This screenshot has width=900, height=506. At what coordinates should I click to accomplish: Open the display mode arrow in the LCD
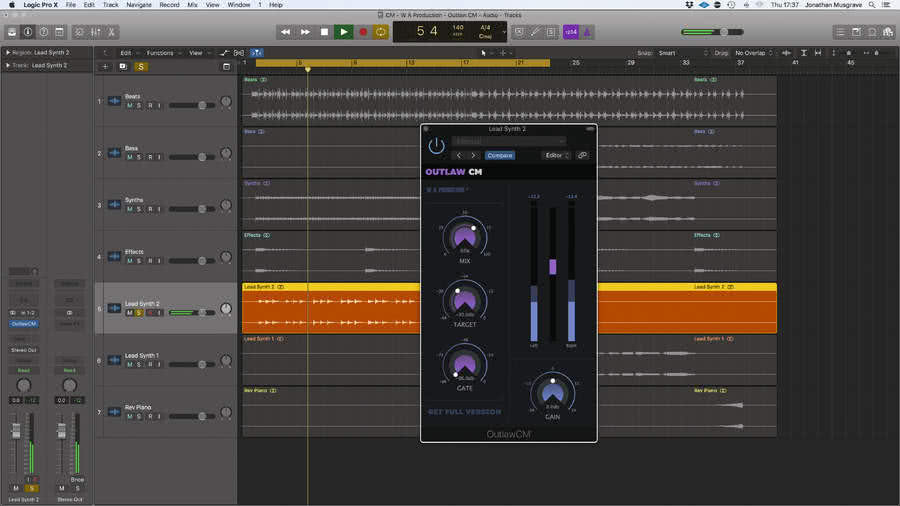pos(504,32)
